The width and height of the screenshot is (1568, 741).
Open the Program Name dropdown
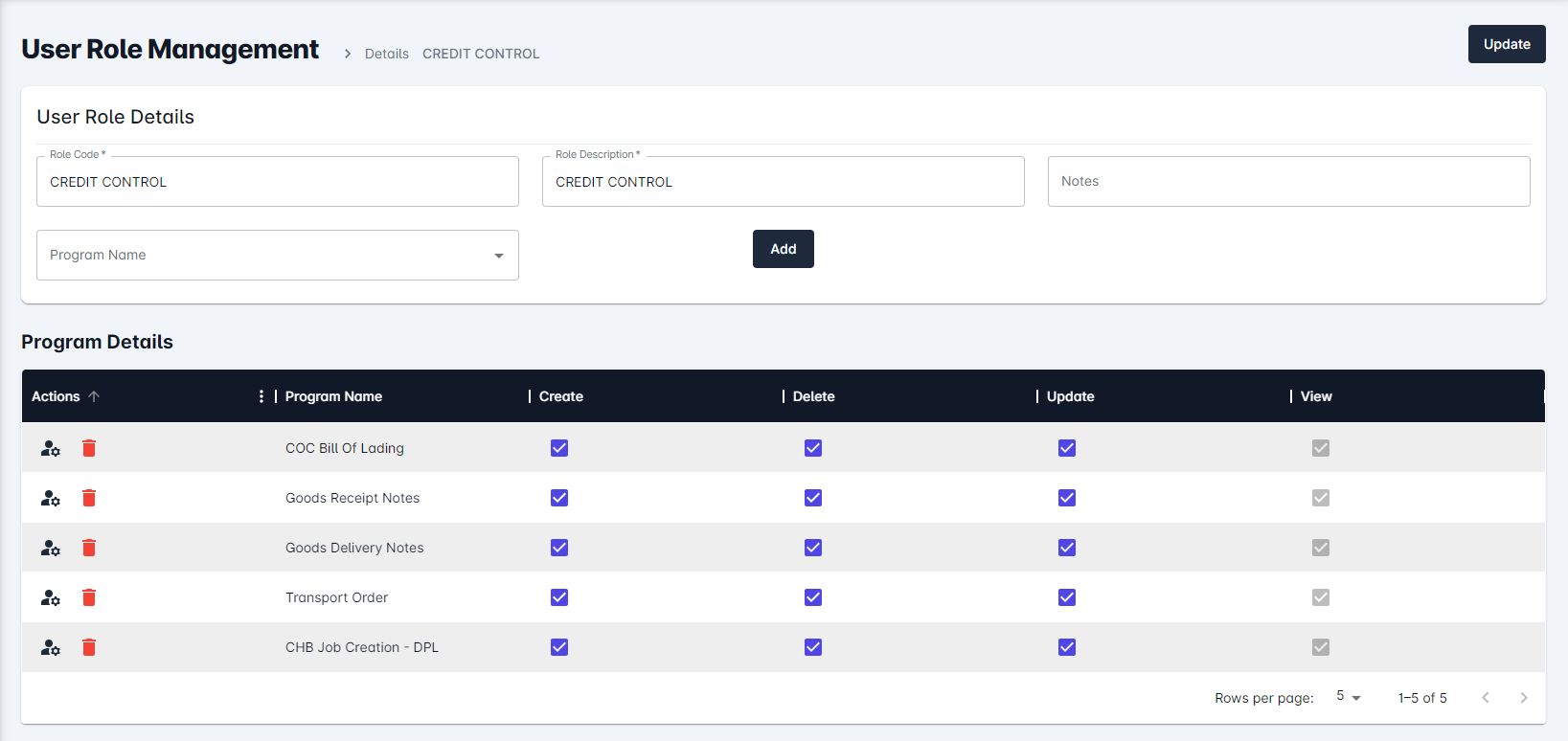click(278, 256)
